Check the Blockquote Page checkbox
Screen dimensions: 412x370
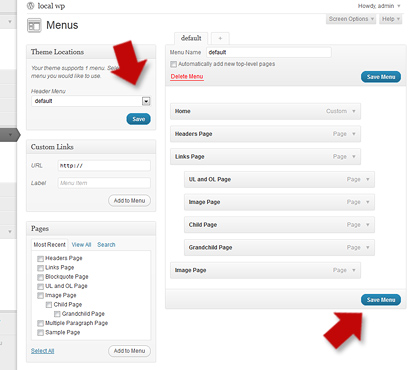[40, 277]
